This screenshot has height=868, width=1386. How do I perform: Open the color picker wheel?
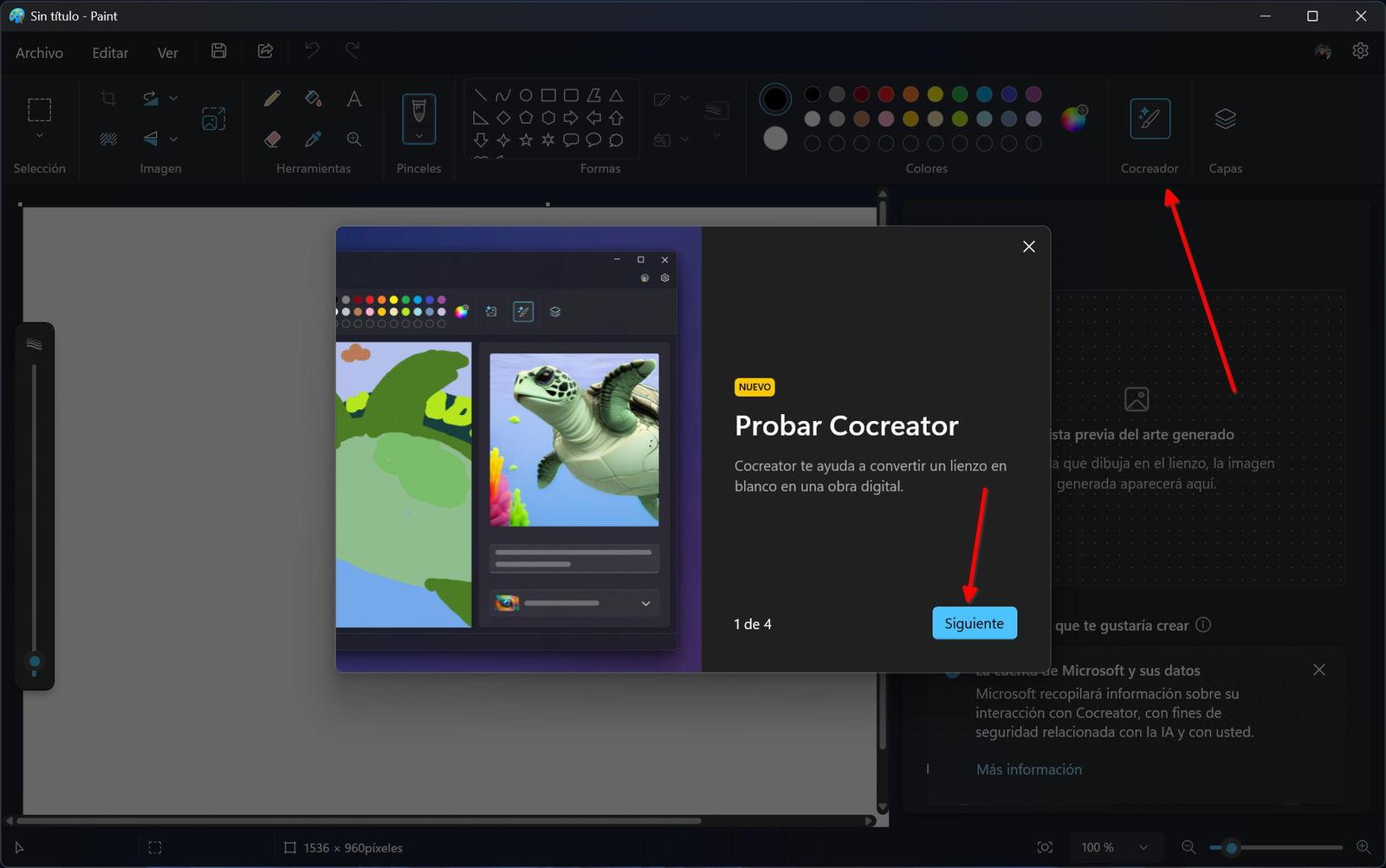(1074, 119)
